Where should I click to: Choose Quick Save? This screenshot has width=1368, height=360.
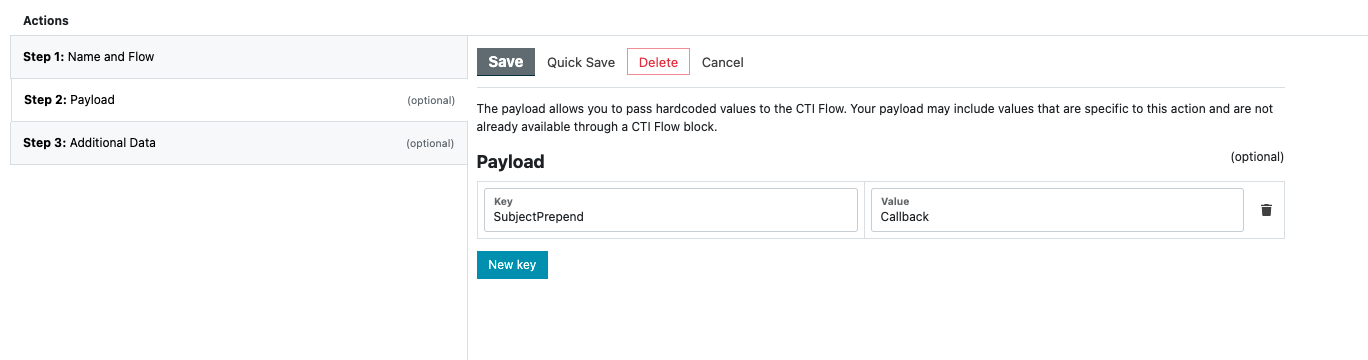click(x=581, y=62)
